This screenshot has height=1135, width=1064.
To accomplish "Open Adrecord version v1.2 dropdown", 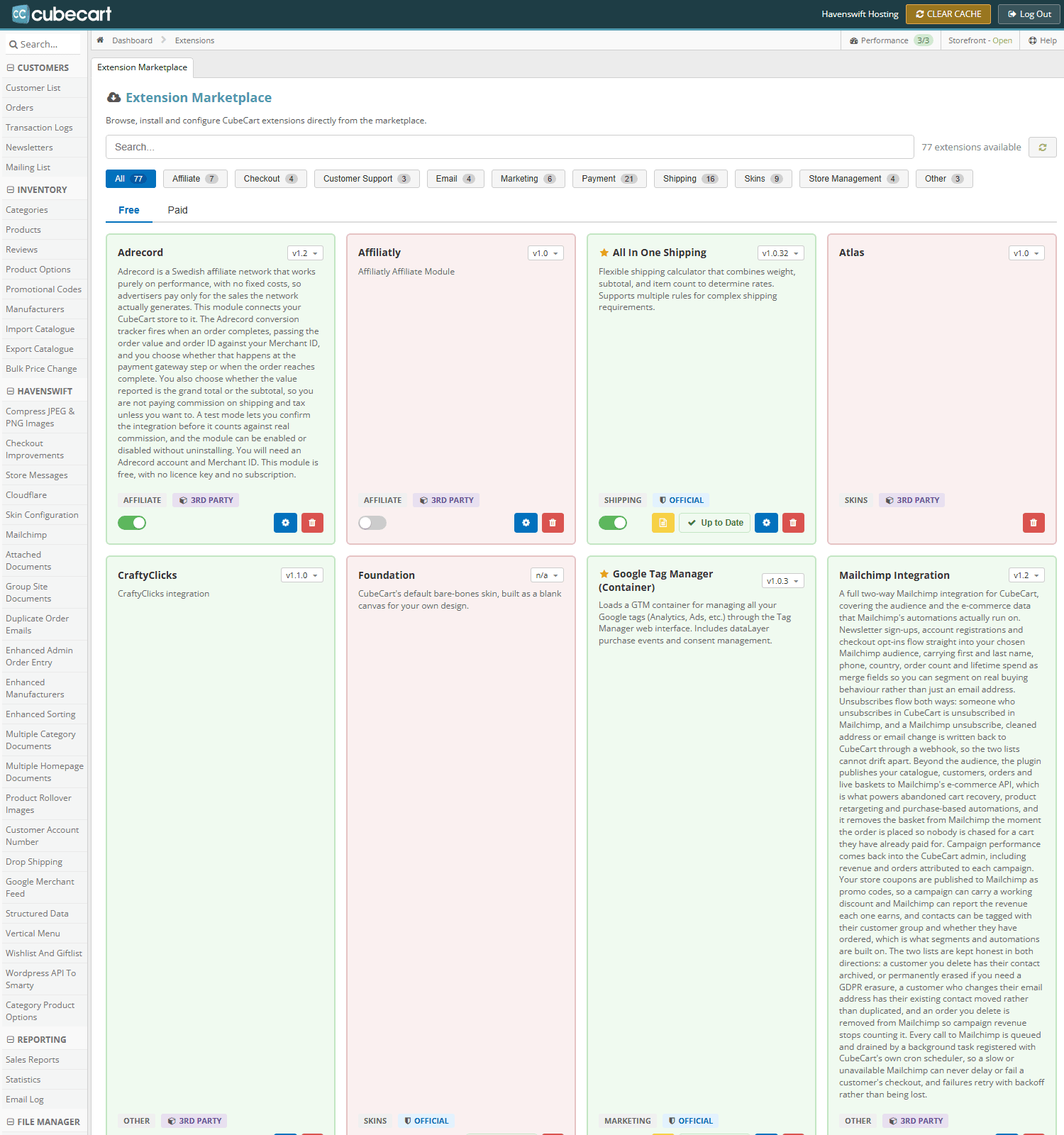I will [x=305, y=253].
